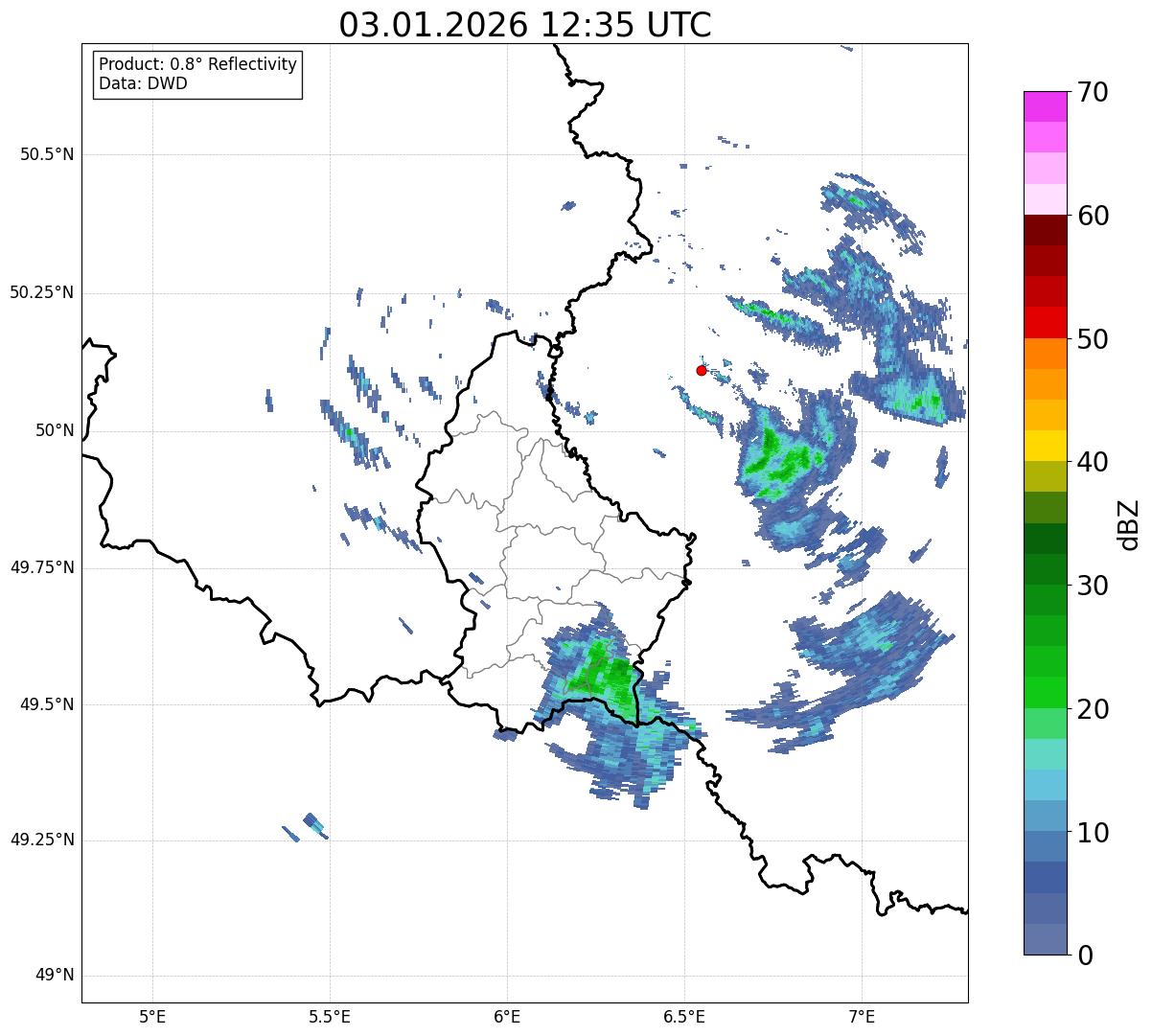
Task: Click the '49.25°N' latitude tick label
Action: [x=42, y=840]
